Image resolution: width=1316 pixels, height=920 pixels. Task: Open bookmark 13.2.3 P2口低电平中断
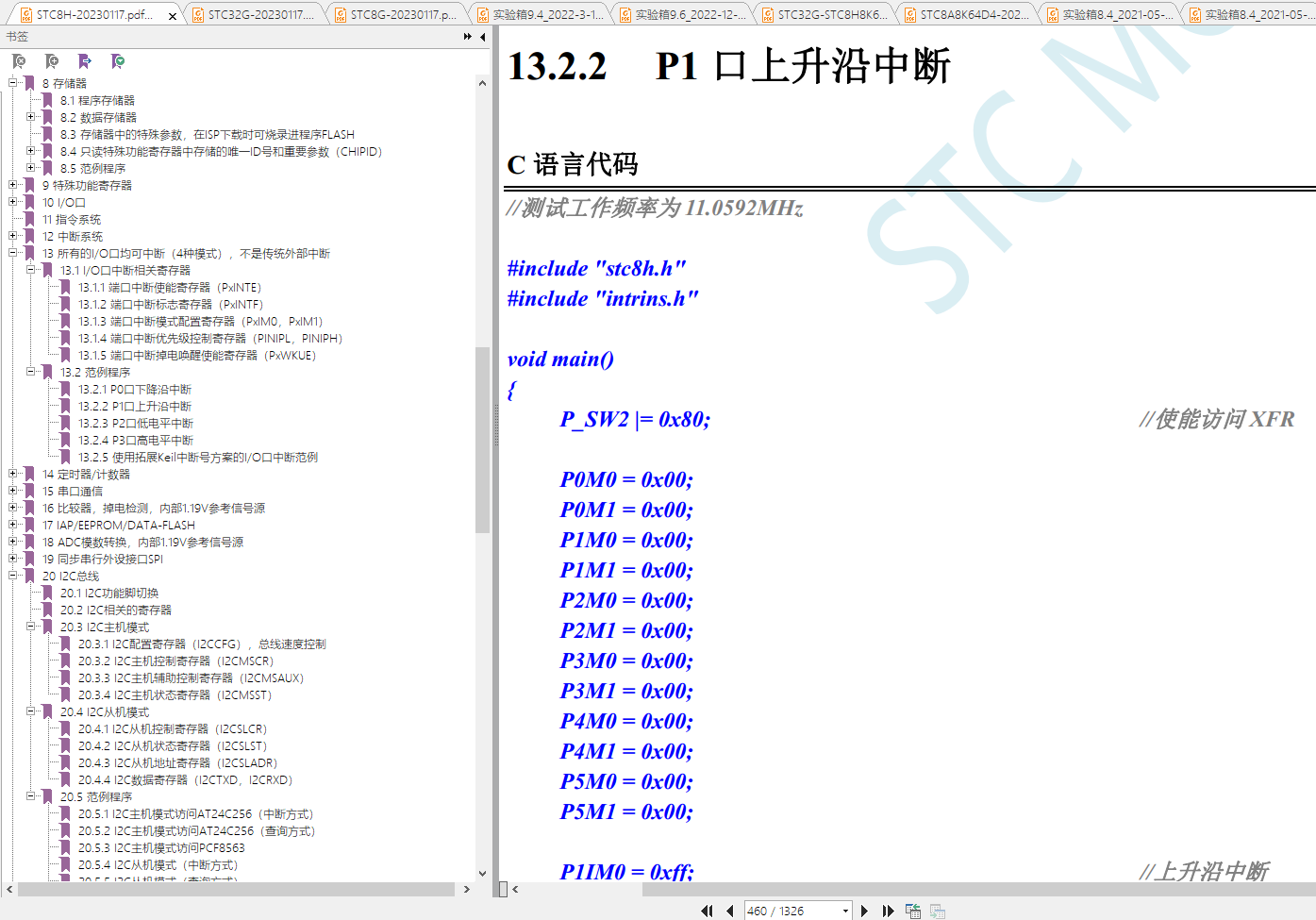(x=136, y=424)
